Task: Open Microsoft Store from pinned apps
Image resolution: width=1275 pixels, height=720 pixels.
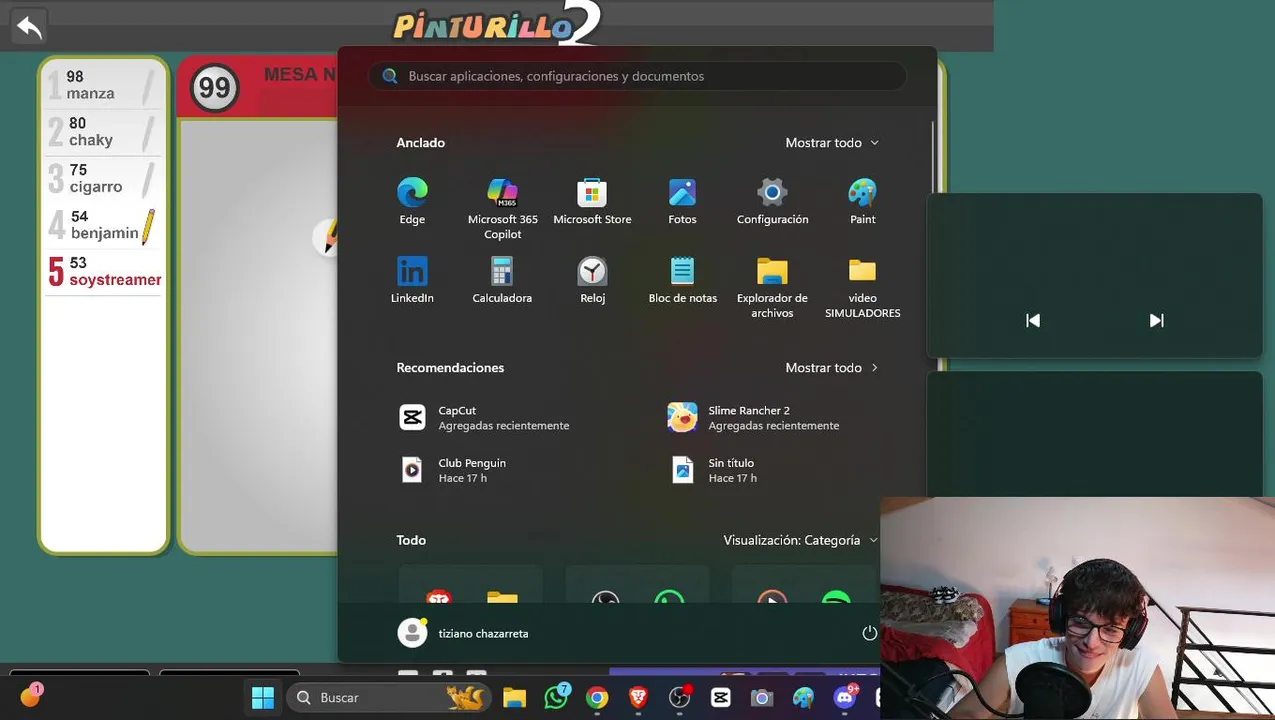Action: pyautogui.click(x=592, y=201)
